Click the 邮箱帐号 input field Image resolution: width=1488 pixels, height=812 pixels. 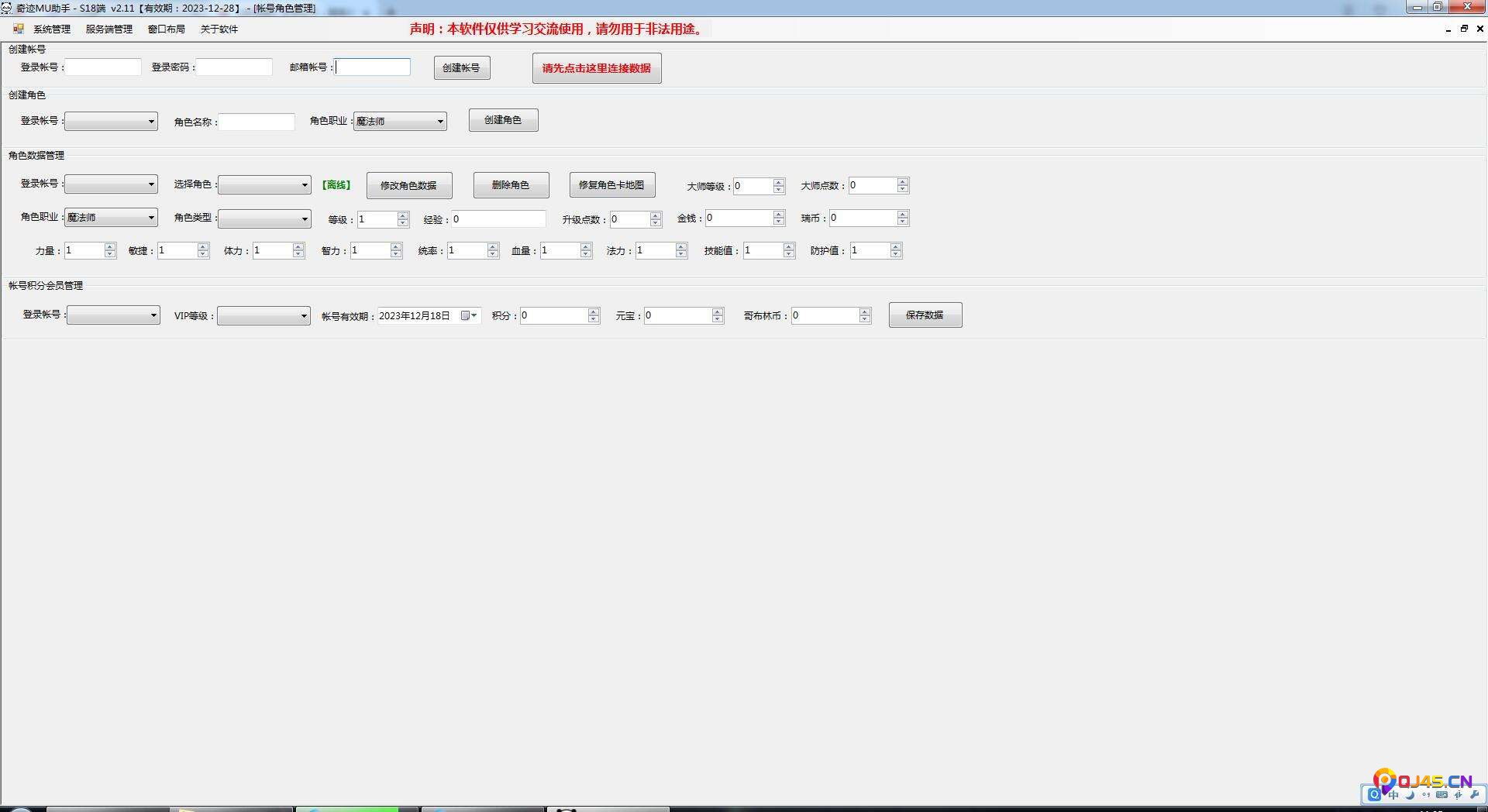(x=373, y=67)
